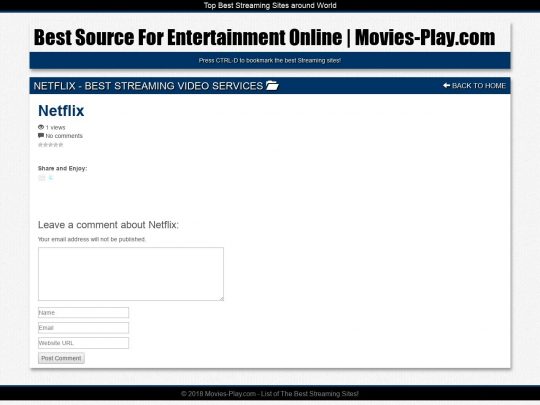
Task: Open the Netflix title link
Action: [61, 111]
